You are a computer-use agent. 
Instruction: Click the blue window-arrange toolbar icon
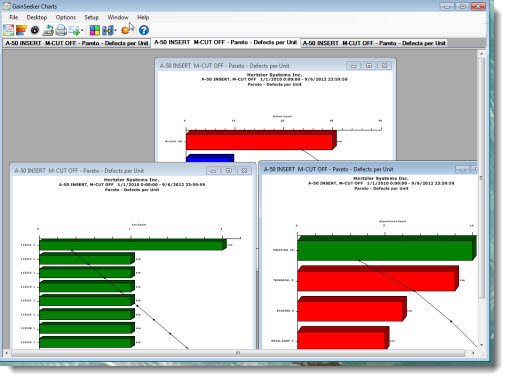click(107, 30)
